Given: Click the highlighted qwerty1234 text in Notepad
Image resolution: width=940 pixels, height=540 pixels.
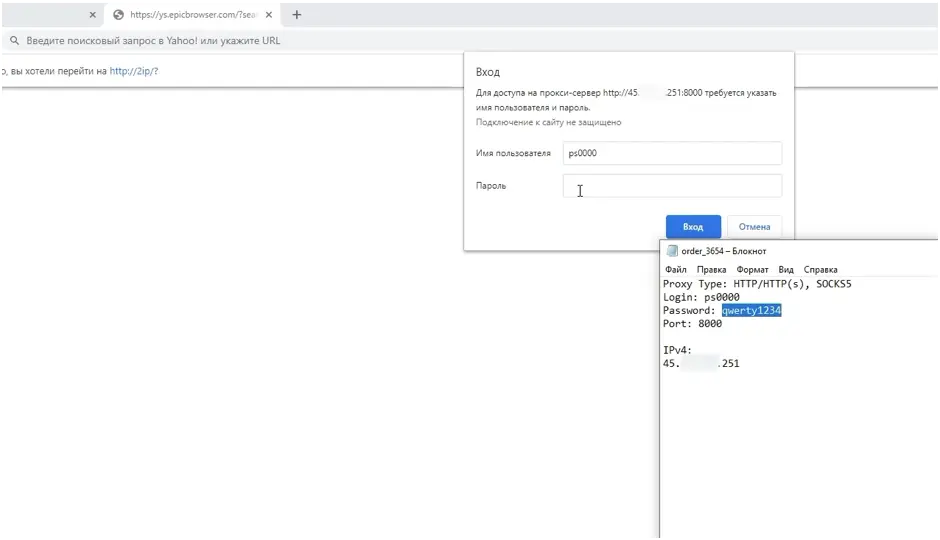Looking at the screenshot, I should (751, 311).
